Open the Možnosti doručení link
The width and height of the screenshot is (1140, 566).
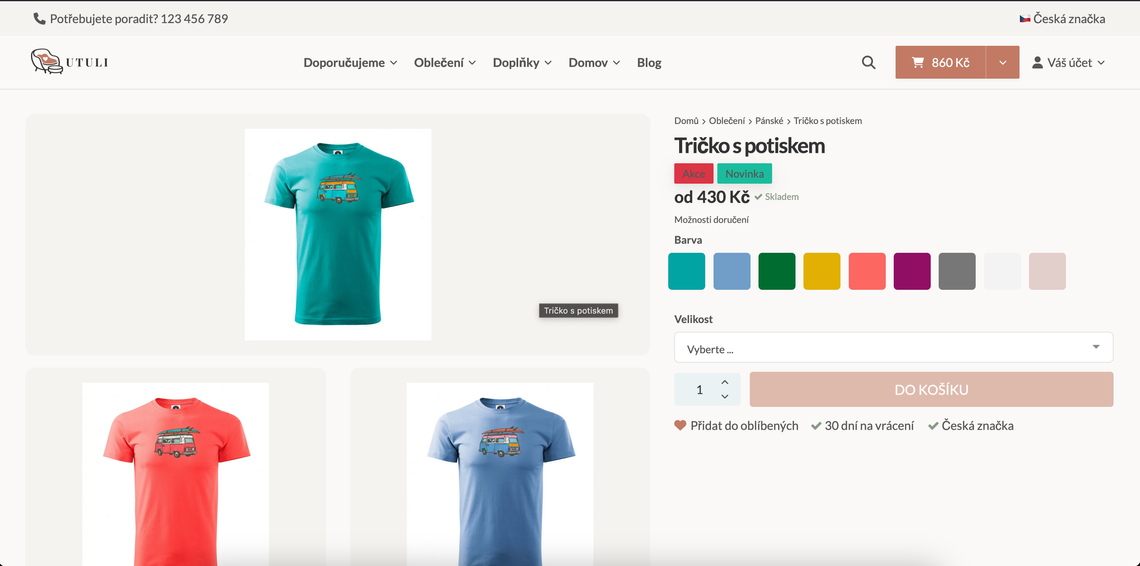pyautogui.click(x=711, y=219)
